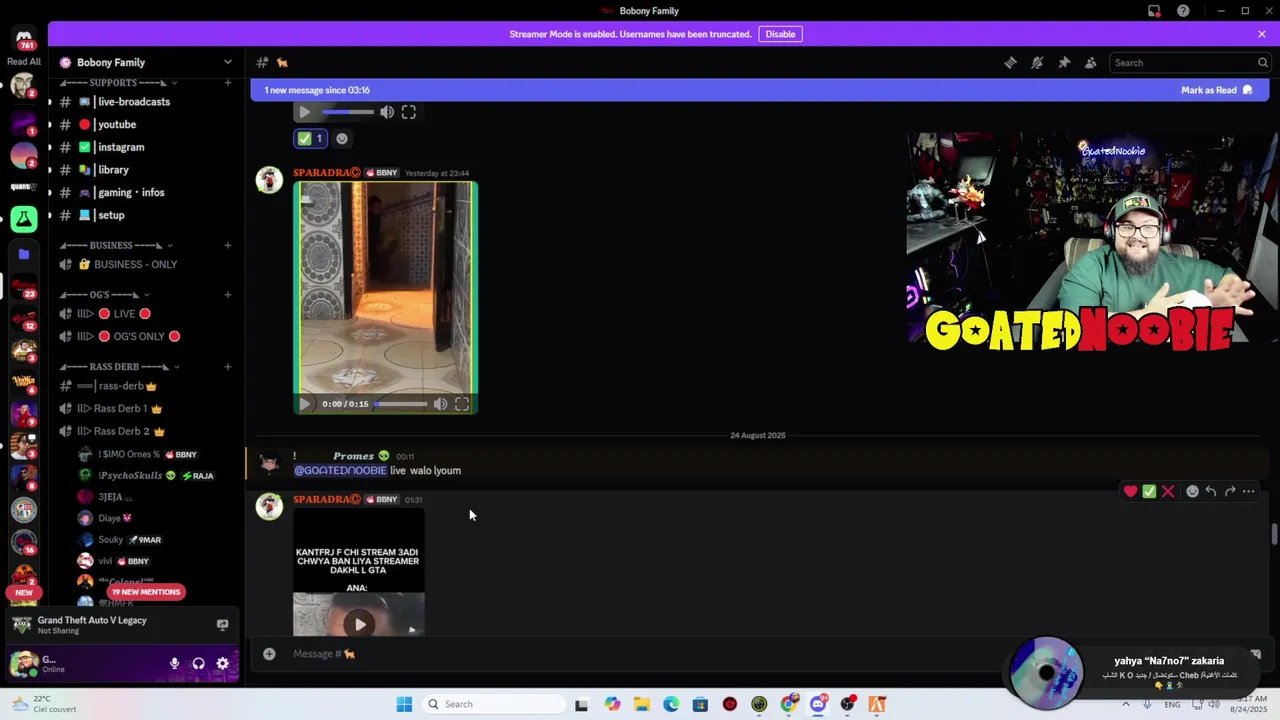The height and width of the screenshot is (720, 1280).
Task: Forward the hovered message
Action: [1230, 491]
